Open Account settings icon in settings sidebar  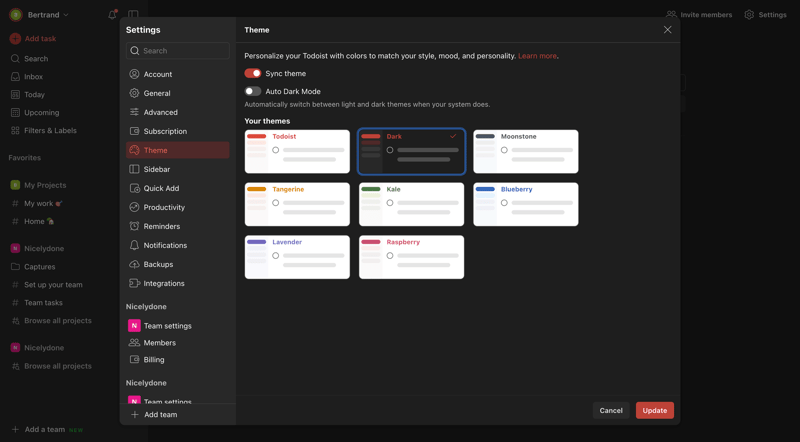(x=134, y=74)
